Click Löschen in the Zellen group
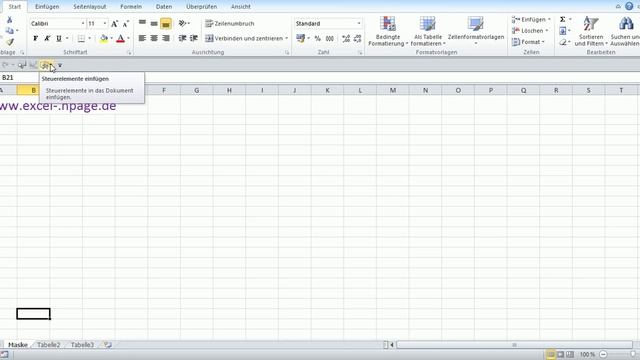The height and width of the screenshot is (360, 640). (x=530, y=31)
